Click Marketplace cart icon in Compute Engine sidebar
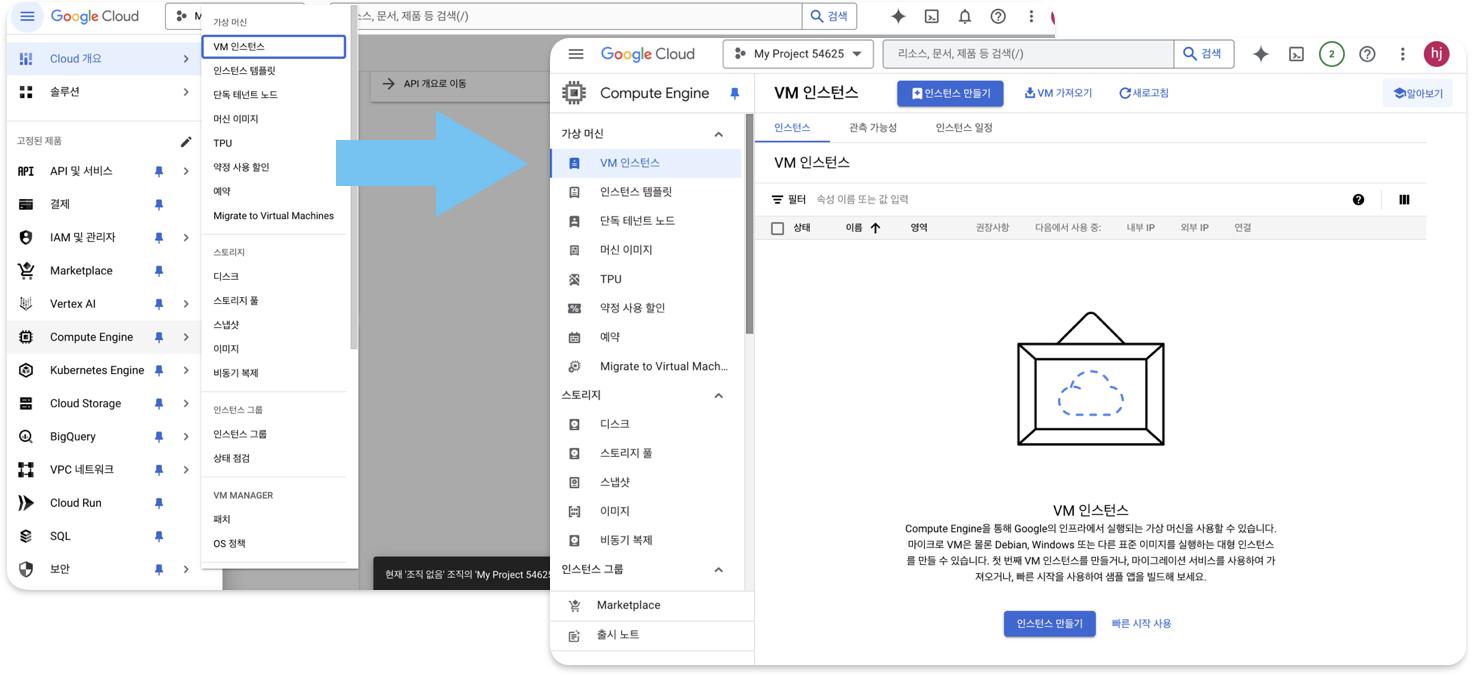 coord(574,606)
